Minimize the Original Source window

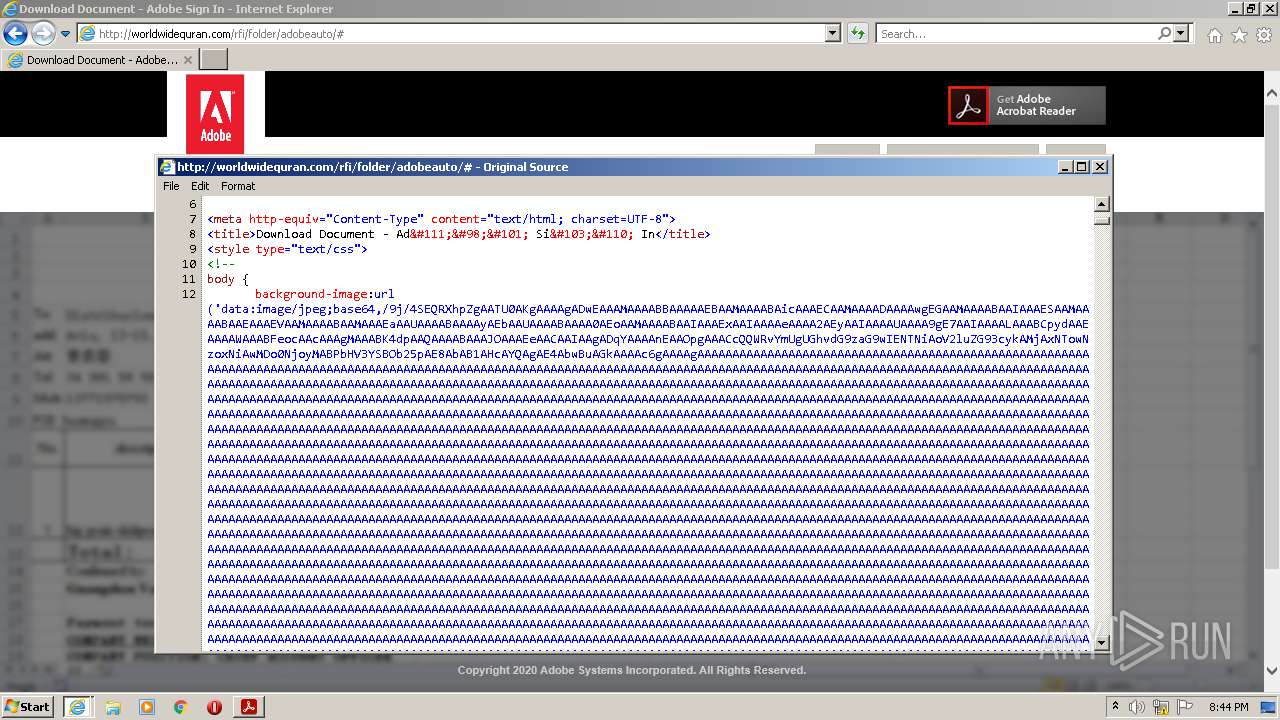pos(1066,167)
